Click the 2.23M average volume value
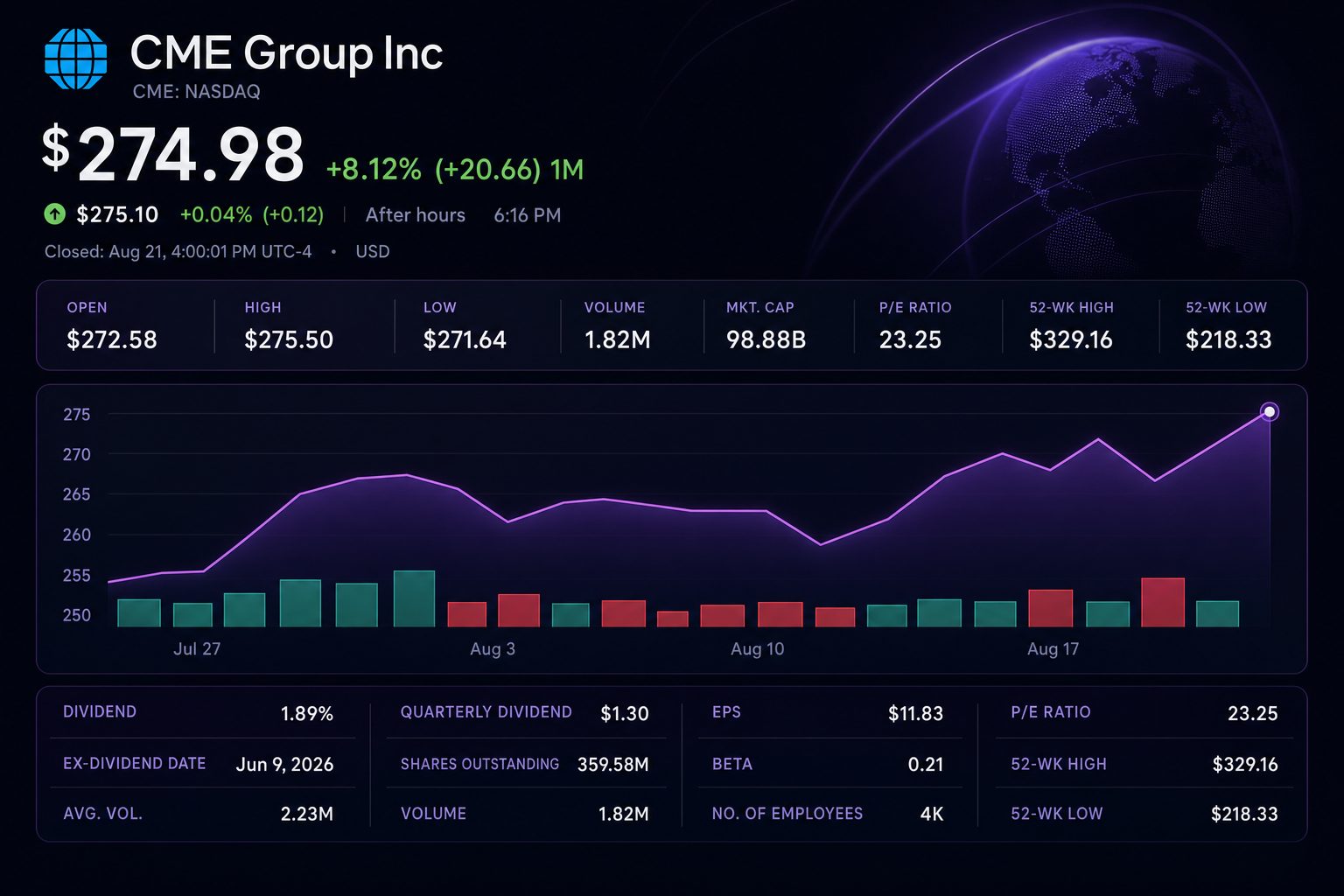1344x896 pixels. [307, 815]
